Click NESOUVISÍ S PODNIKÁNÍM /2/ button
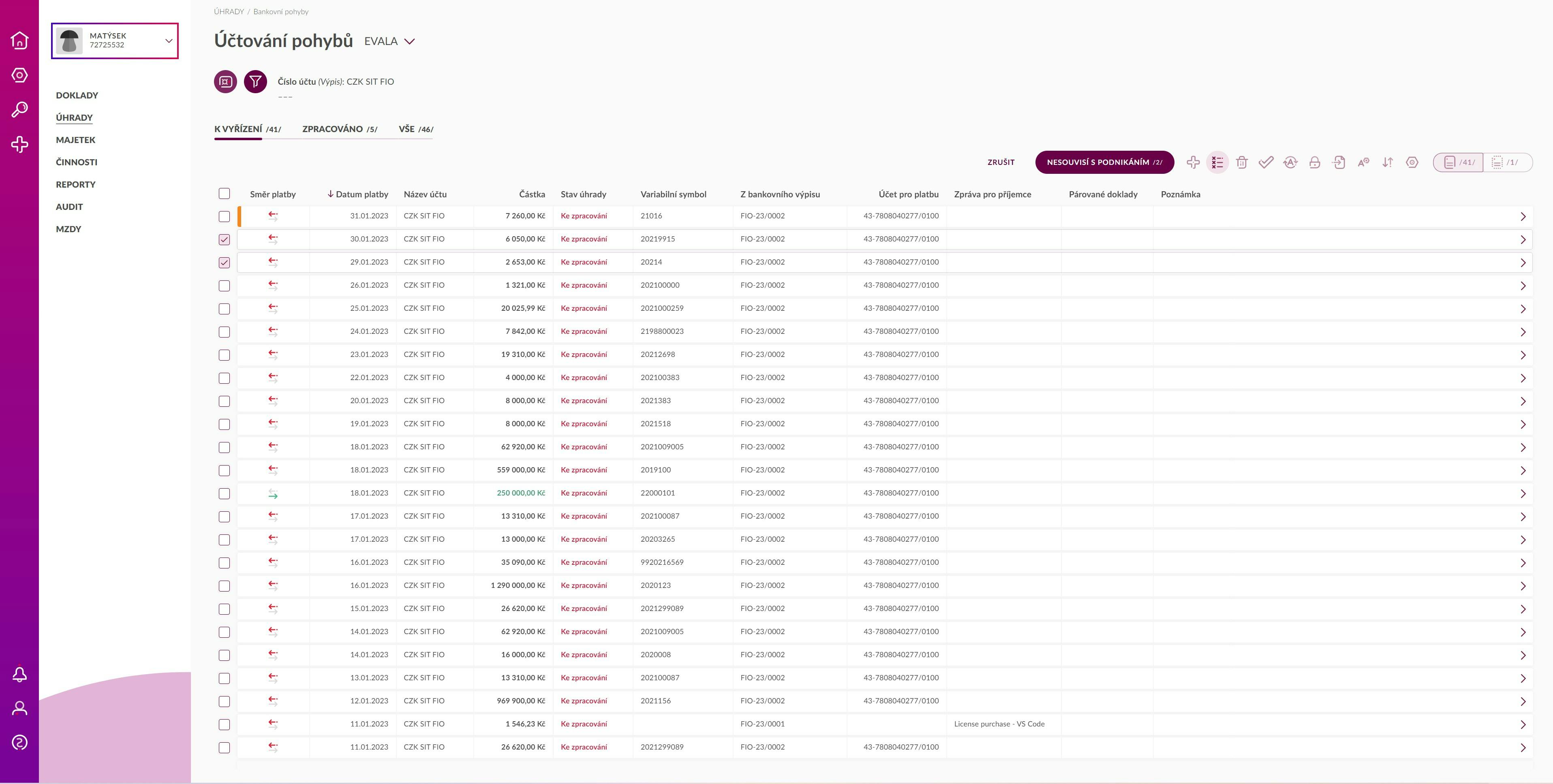Screen dimensions: 1553x784 pyautogui.click(x=1104, y=162)
